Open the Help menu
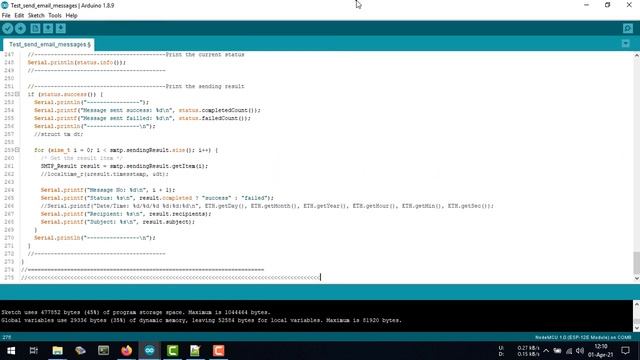Viewport: 640px width, 360px height. click(71, 16)
